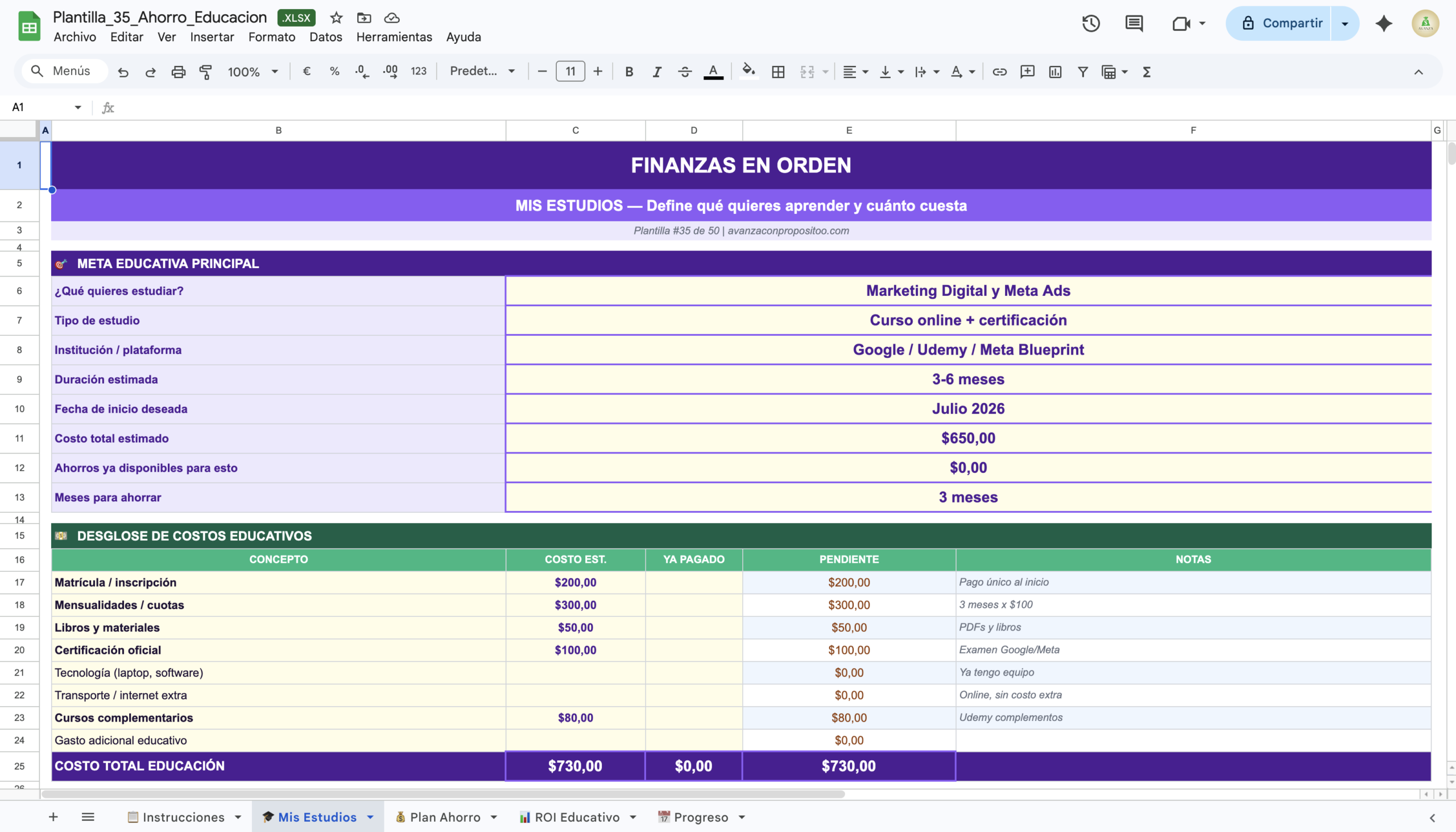Open the borders tool icon

pyautogui.click(x=777, y=72)
